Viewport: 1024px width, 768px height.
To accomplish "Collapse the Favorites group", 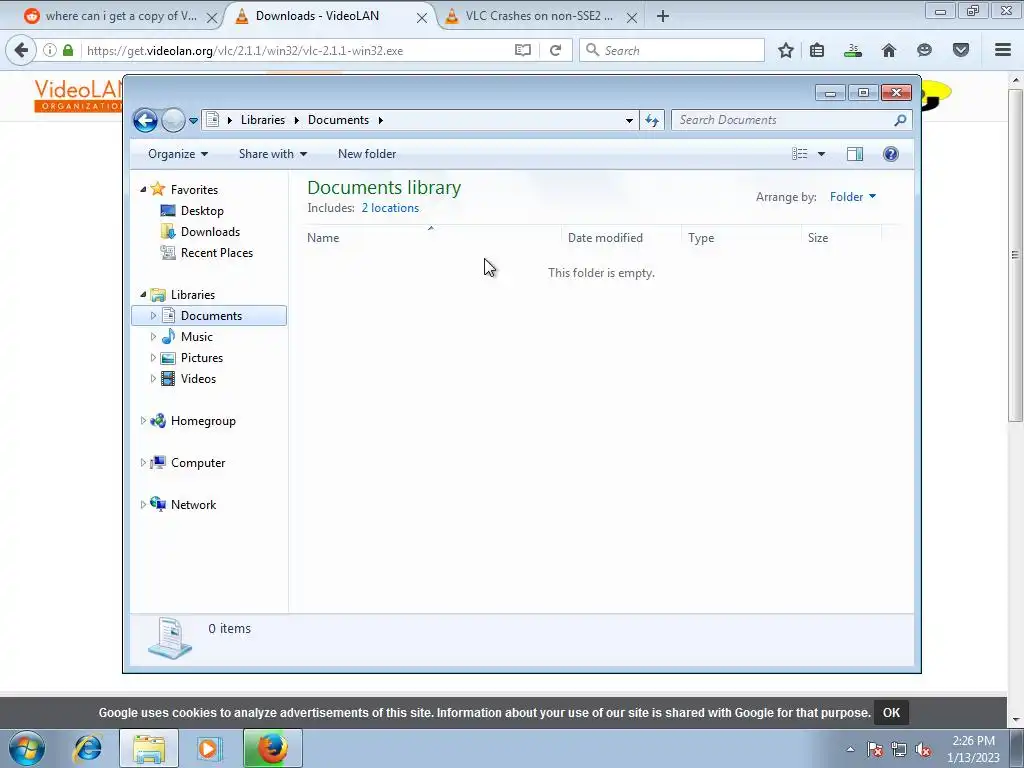I will pyautogui.click(x=143, y=189).
